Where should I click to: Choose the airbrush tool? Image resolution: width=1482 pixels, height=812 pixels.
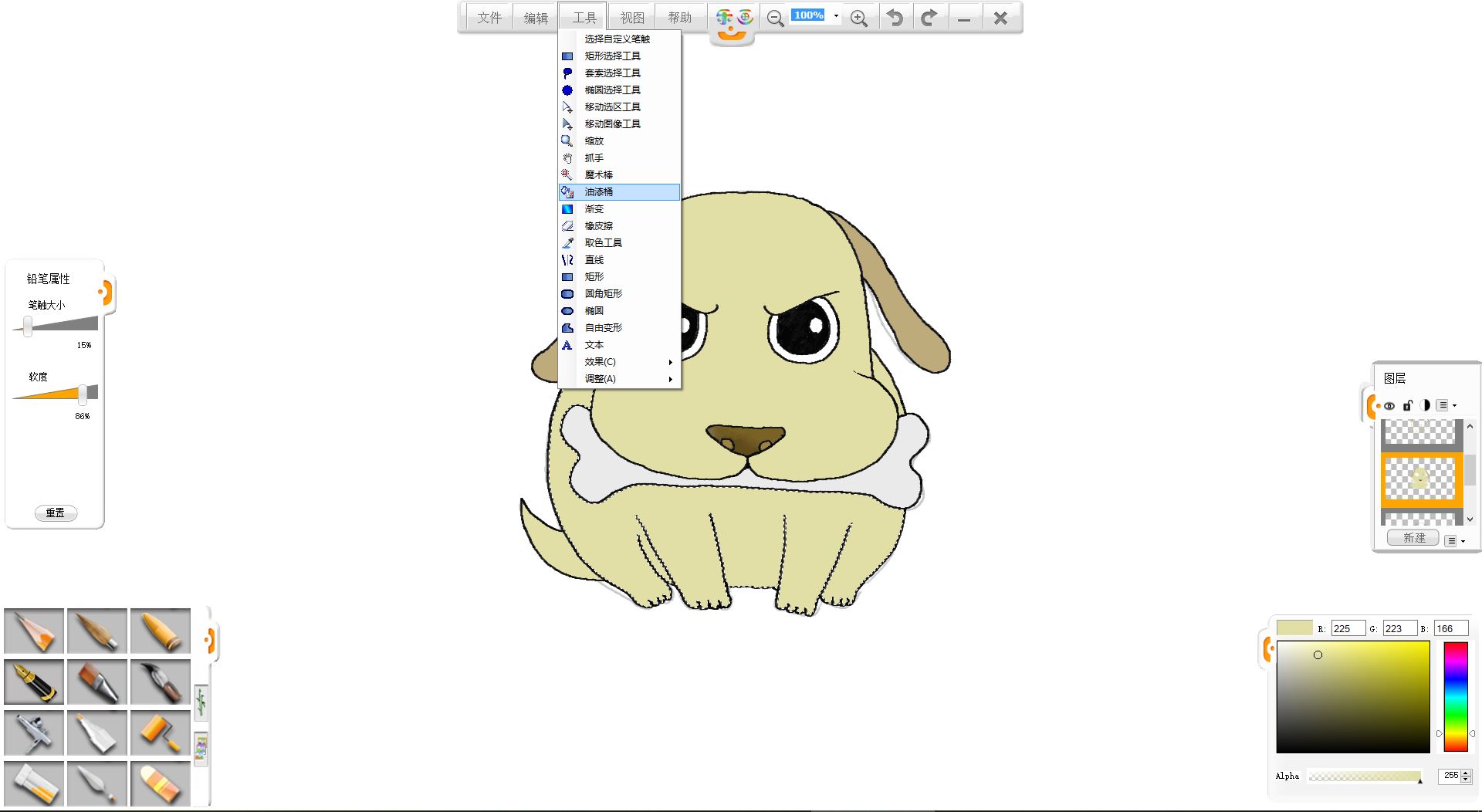(x=34, y=732)
